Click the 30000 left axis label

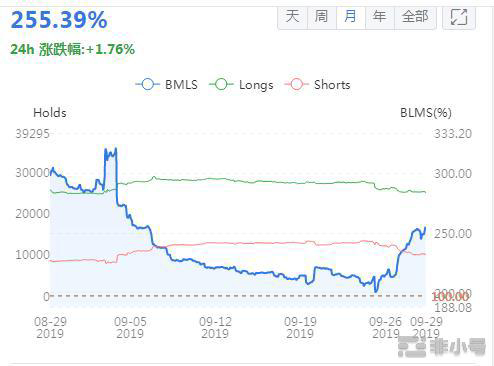click(32, 173)
